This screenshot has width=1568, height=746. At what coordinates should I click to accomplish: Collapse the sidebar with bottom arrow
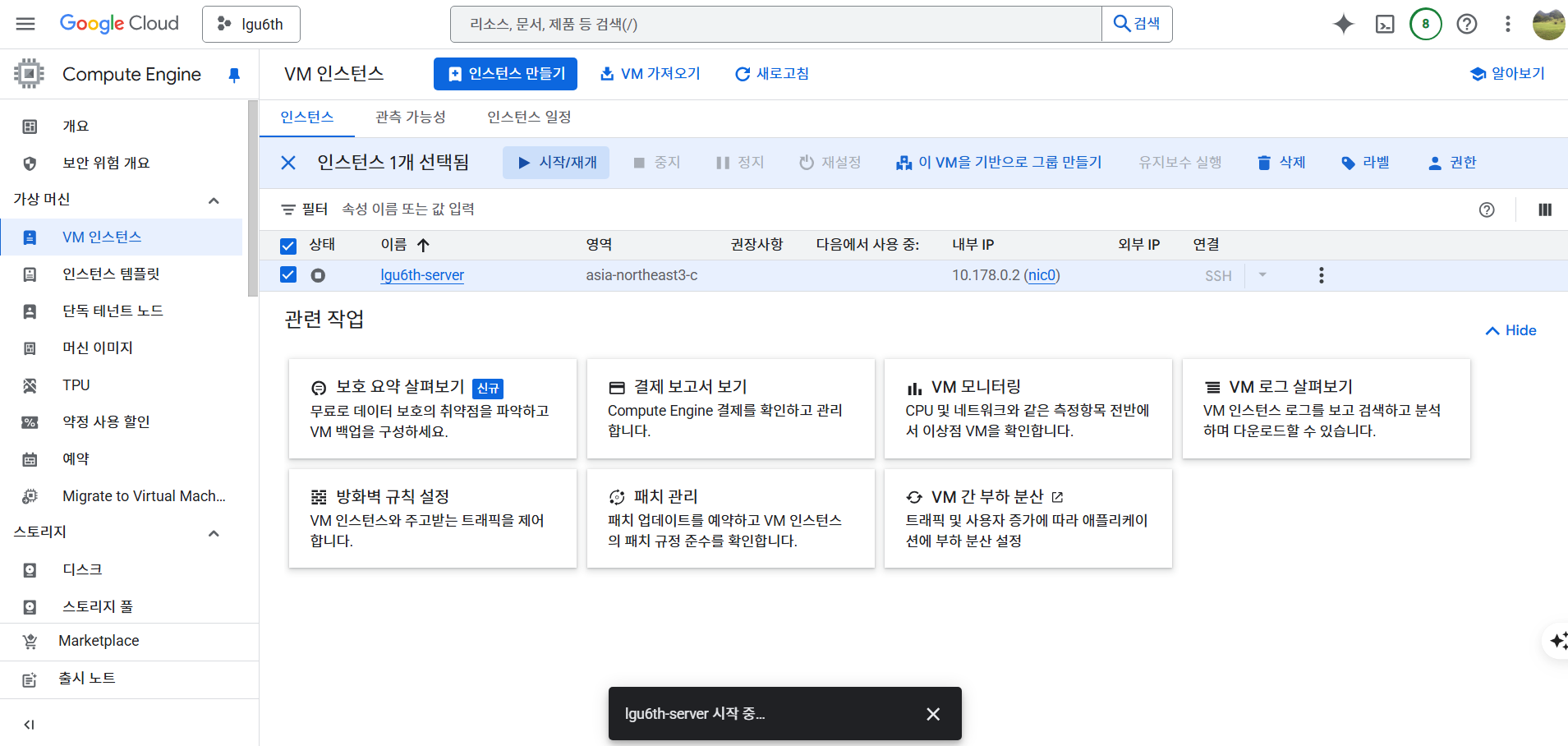(29, 725)
